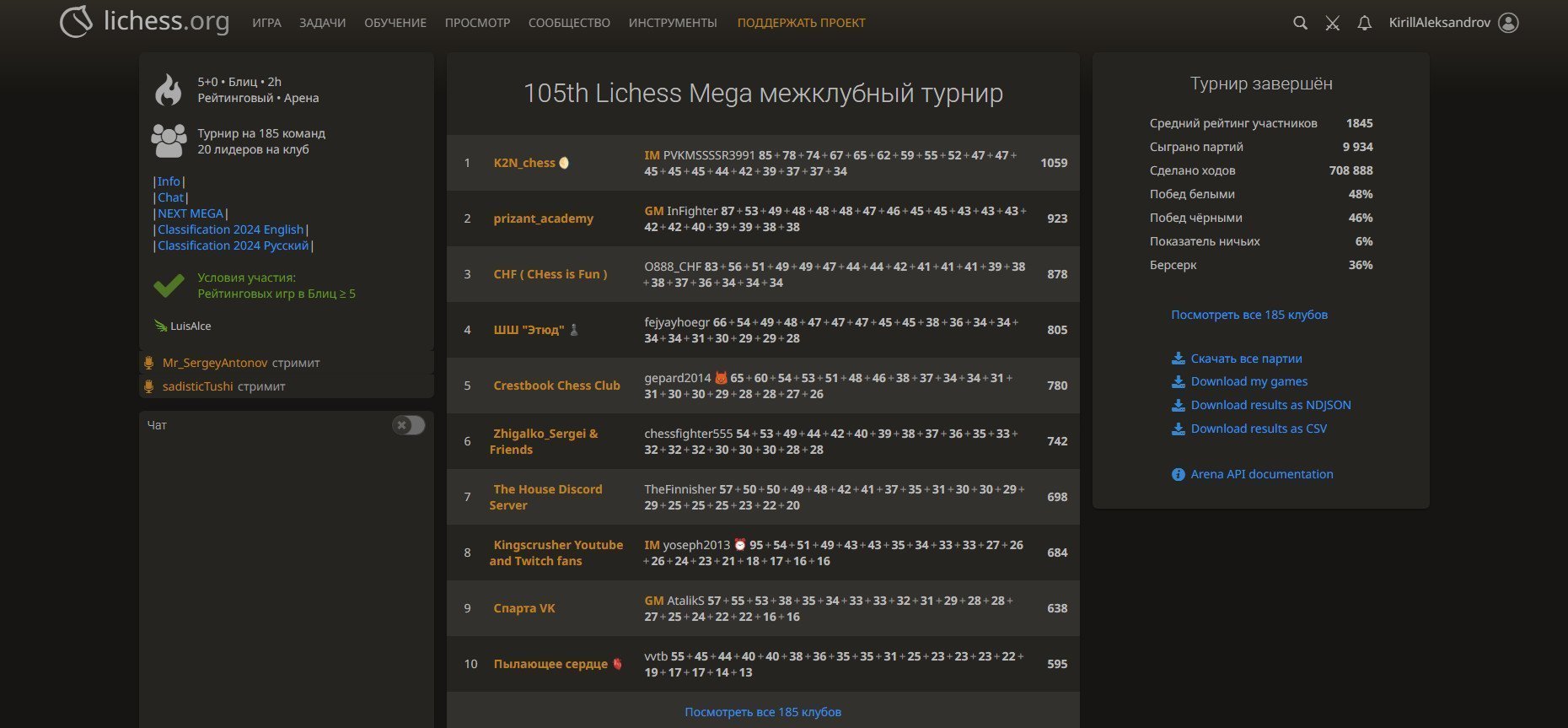Click Скачать все партии link
Viewport: 1568px width, 728px height.
coord(1246,359)
